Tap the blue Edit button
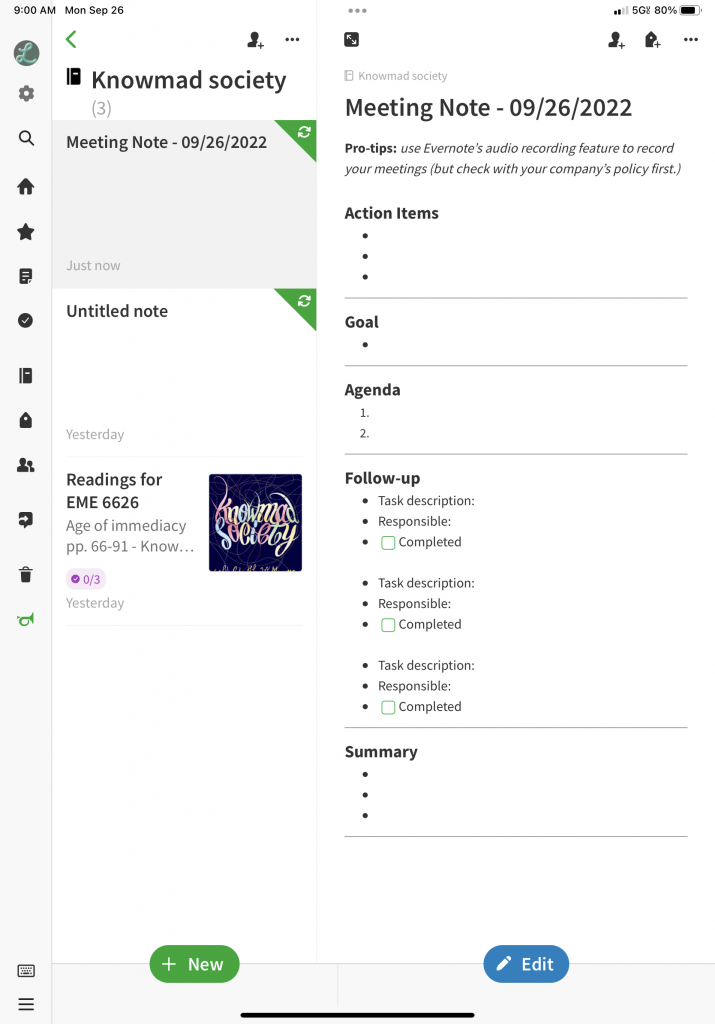This screenshot has height=1024, width=715. point(526,964)
